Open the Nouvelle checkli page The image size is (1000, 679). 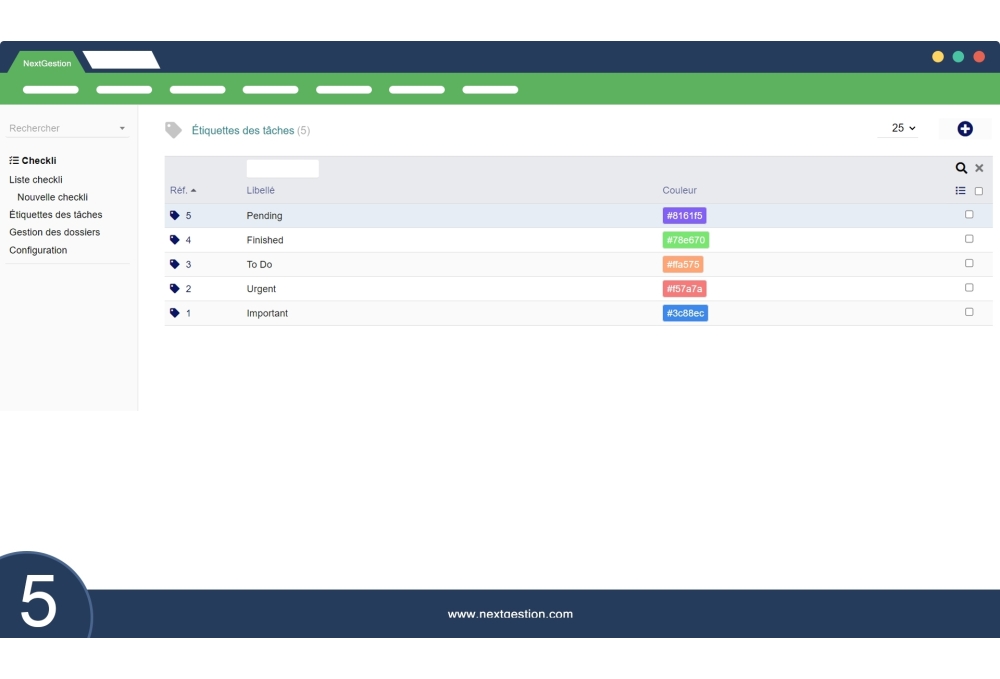pyautogui.click(x=52, y=197)
